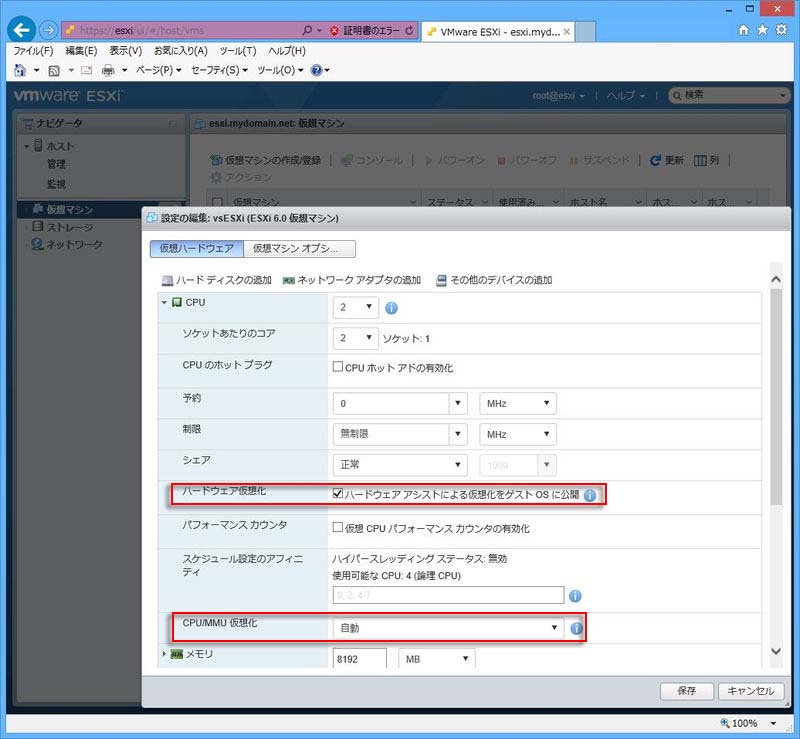Open the ソケットあたりのコア dropdown
The height and width of the screenshot is (739, 800).
[x=356, y=338]
